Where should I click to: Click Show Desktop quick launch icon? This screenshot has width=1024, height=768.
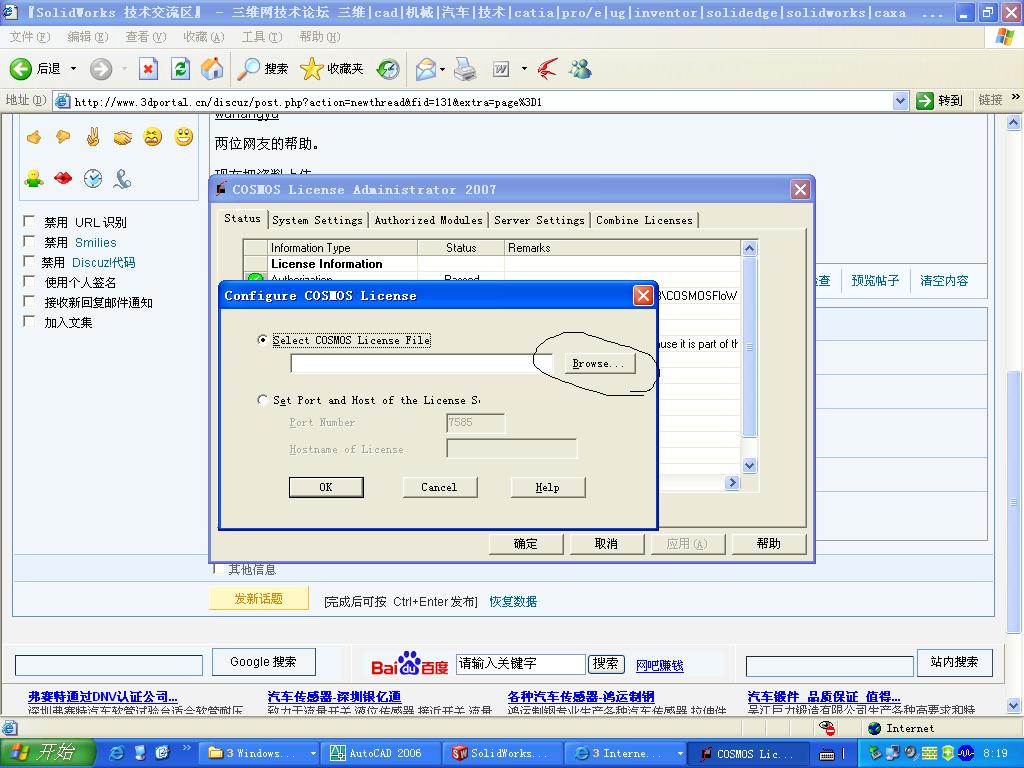[x=140, y=753]
